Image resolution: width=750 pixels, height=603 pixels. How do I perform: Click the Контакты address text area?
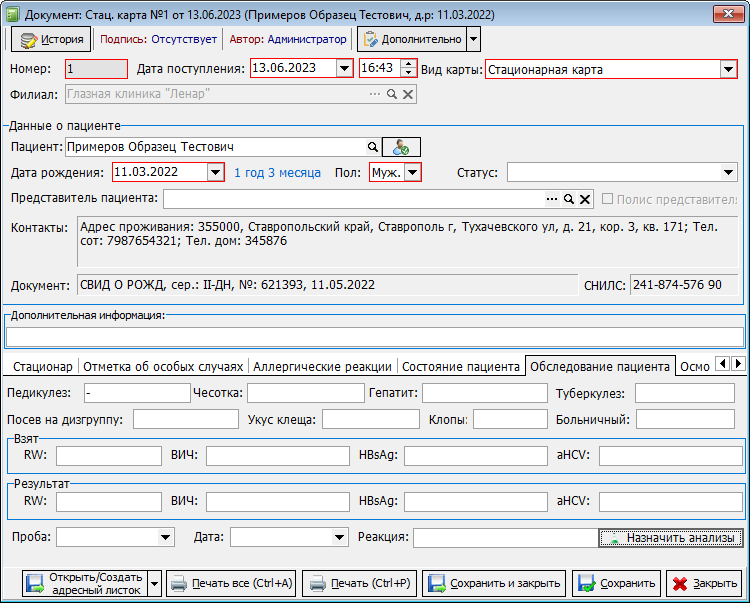(x=408, y=242)
